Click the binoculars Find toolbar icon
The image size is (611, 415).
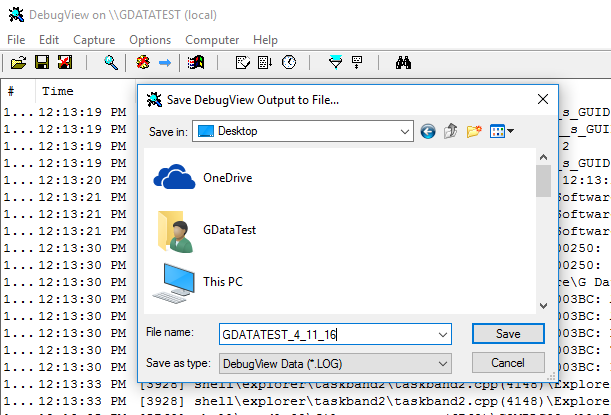click(403, 62)
